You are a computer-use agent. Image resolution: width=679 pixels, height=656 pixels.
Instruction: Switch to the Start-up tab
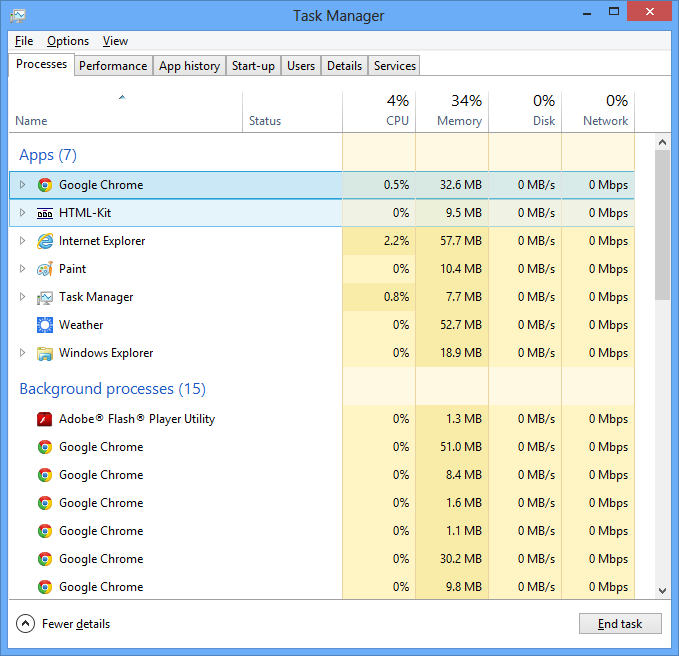tap(253, 66)
